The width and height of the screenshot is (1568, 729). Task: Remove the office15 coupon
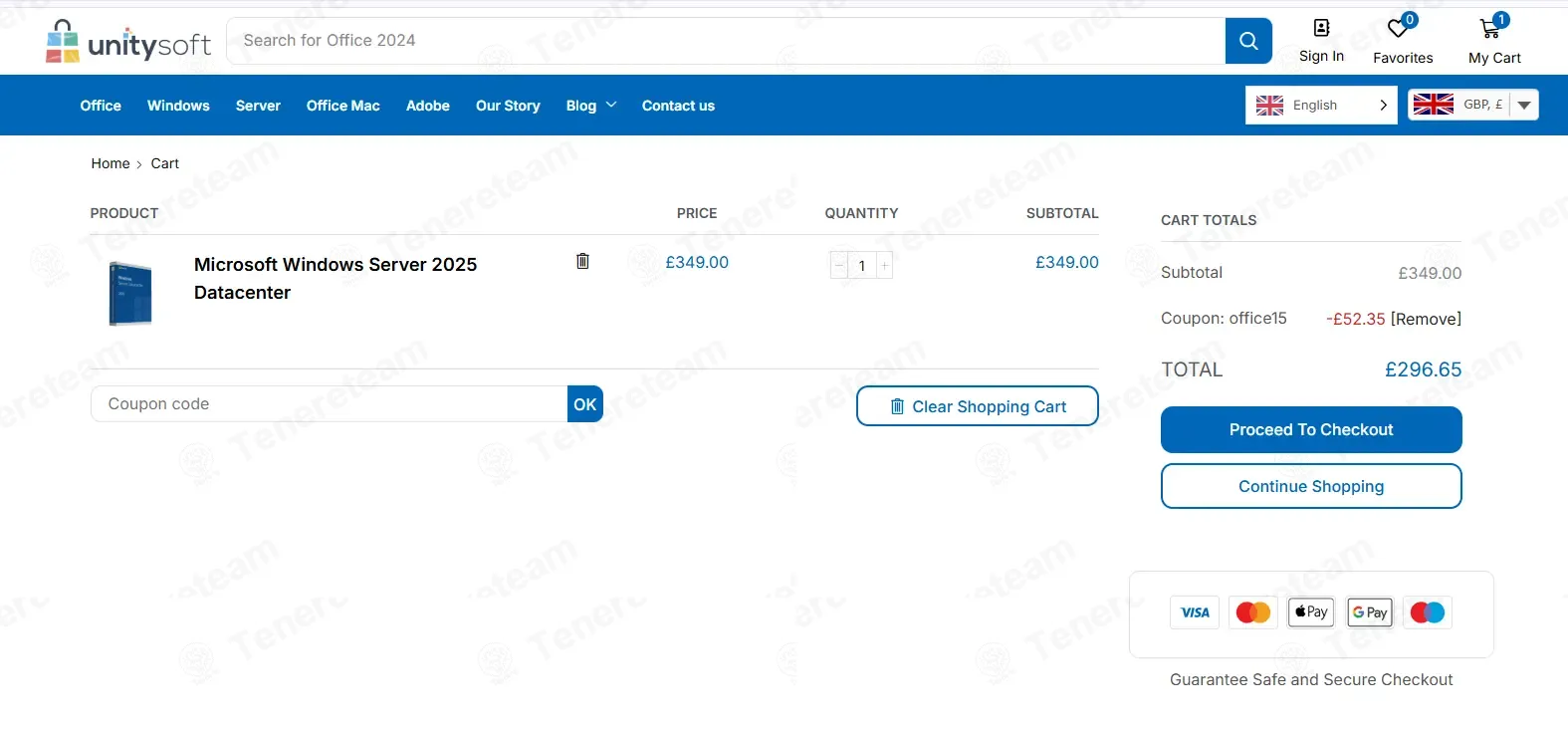1427,319
